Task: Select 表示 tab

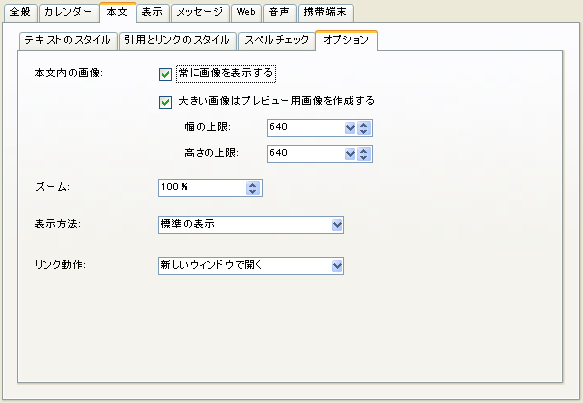Action: [152, 13]
